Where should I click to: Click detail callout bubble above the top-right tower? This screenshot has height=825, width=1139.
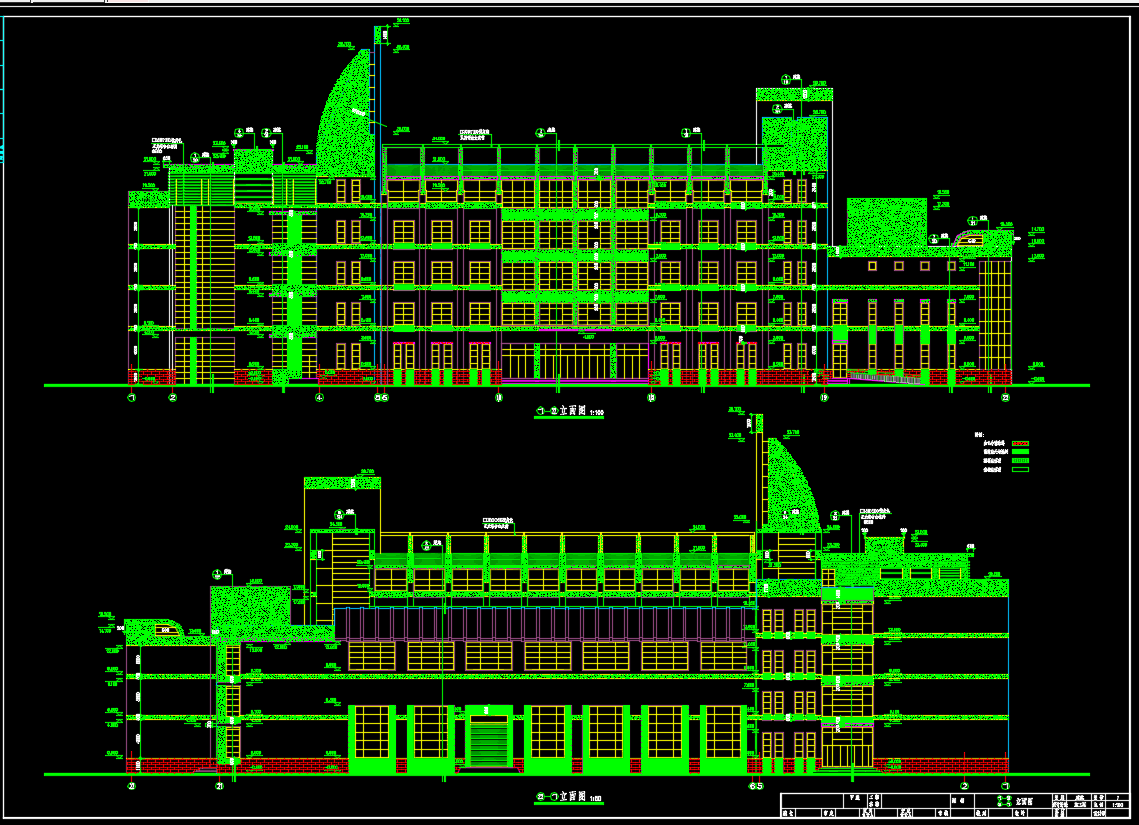point(786,80)
